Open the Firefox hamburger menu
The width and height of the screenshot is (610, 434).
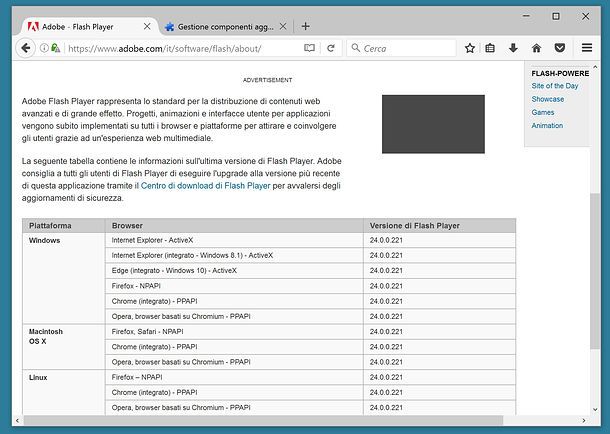click(x=587, y=47)
